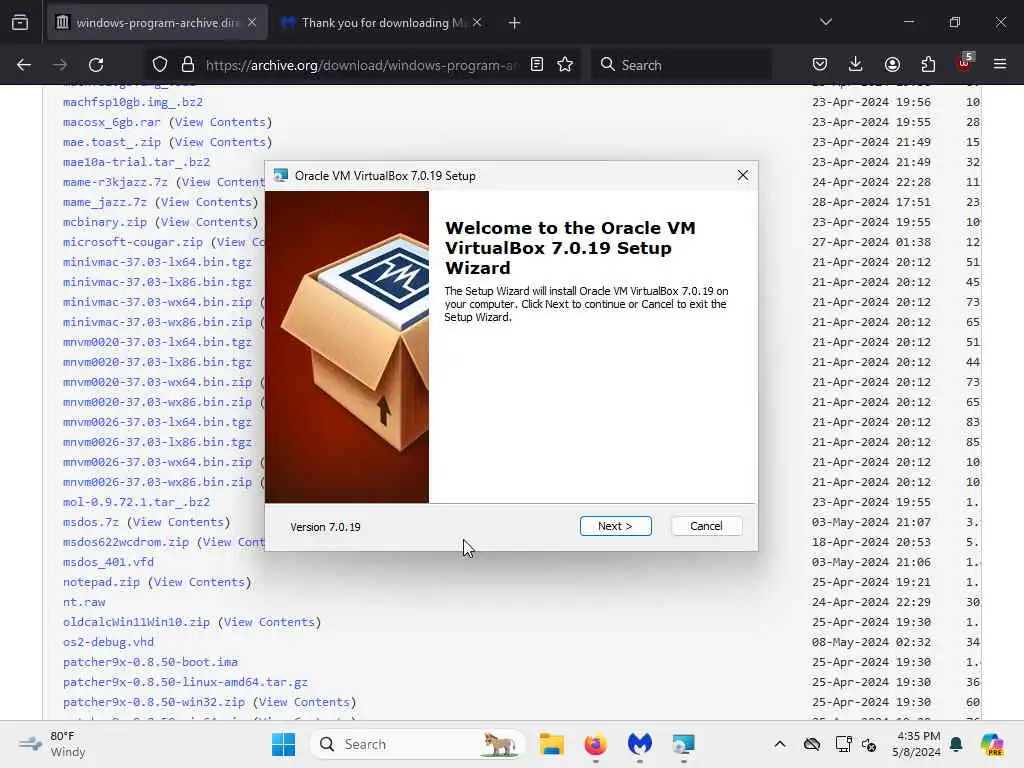This screenshot has height=768, width=1024.
Task: Click Next in the VirtualBox Setup wizard
Action: coord(615,526)
